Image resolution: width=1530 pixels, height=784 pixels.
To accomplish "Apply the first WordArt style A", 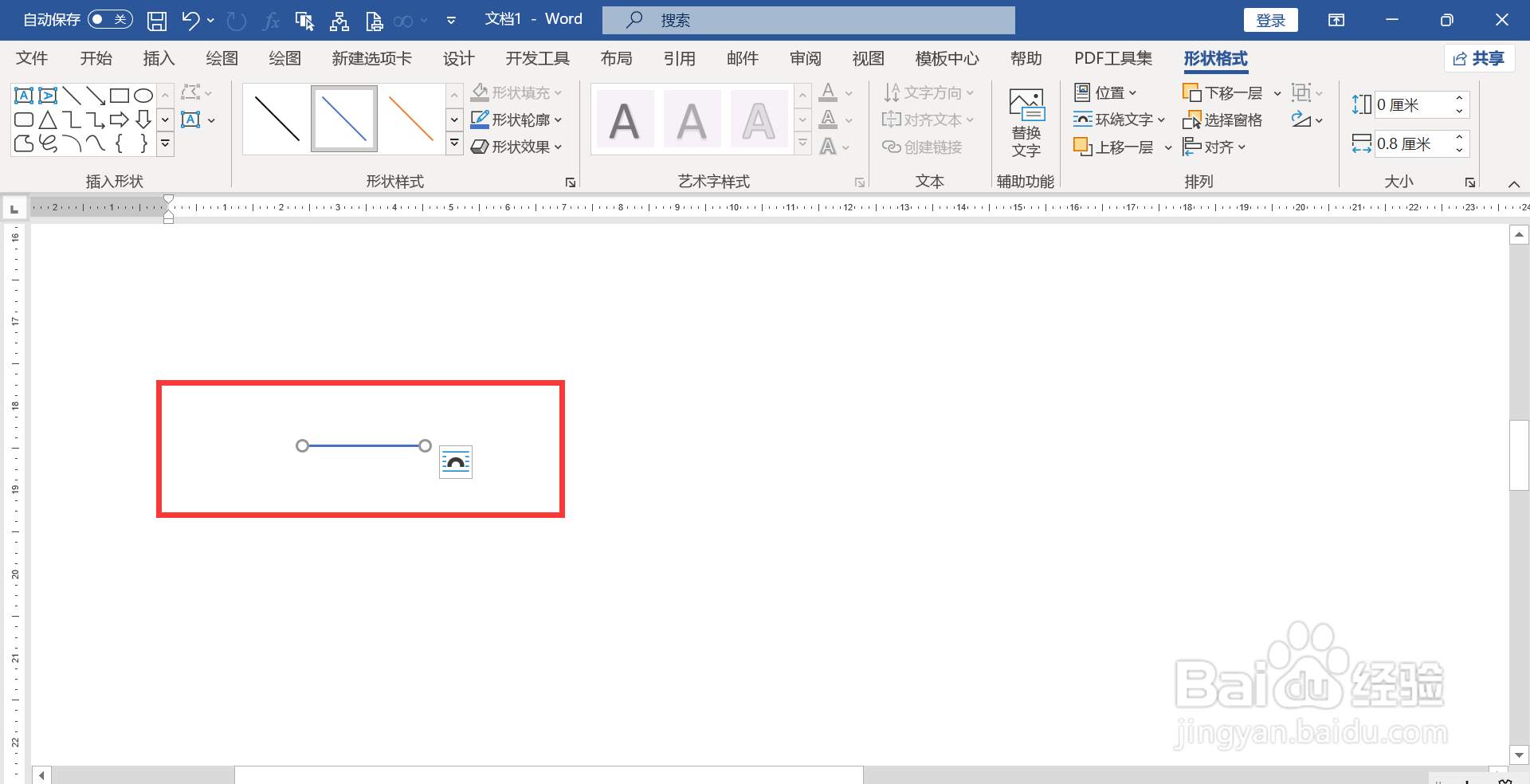I will [x=625, y=120].
